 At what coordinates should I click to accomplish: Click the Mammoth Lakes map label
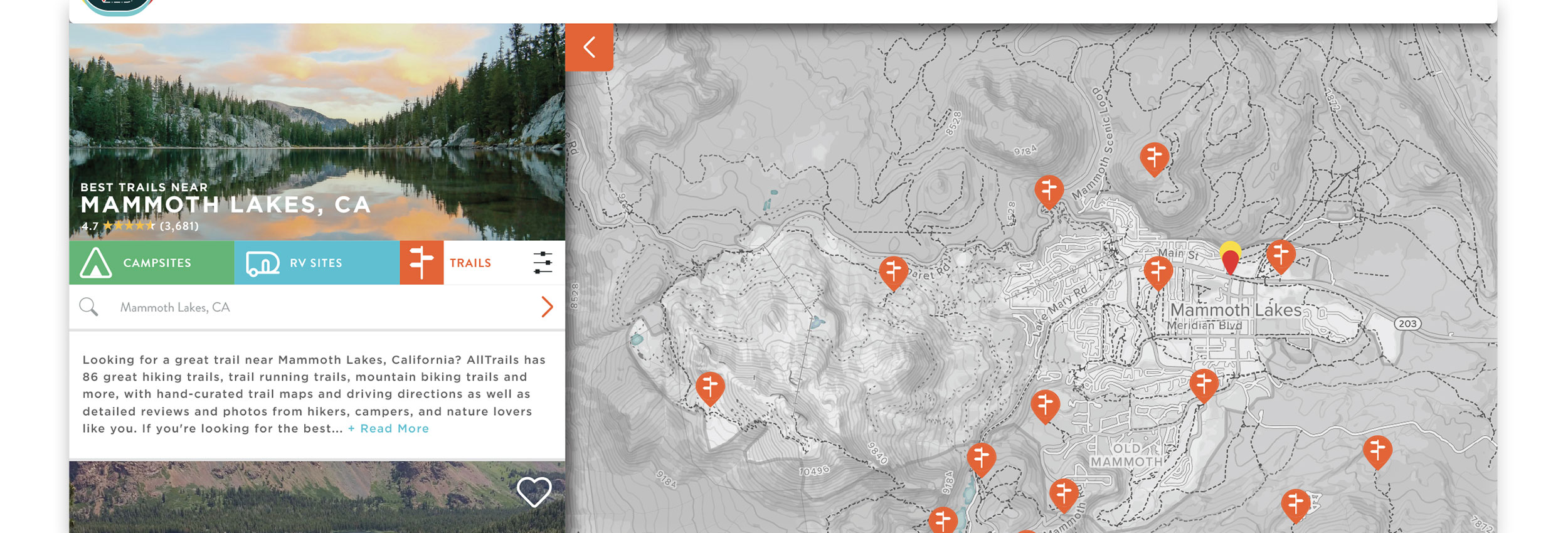(1236, 310)
